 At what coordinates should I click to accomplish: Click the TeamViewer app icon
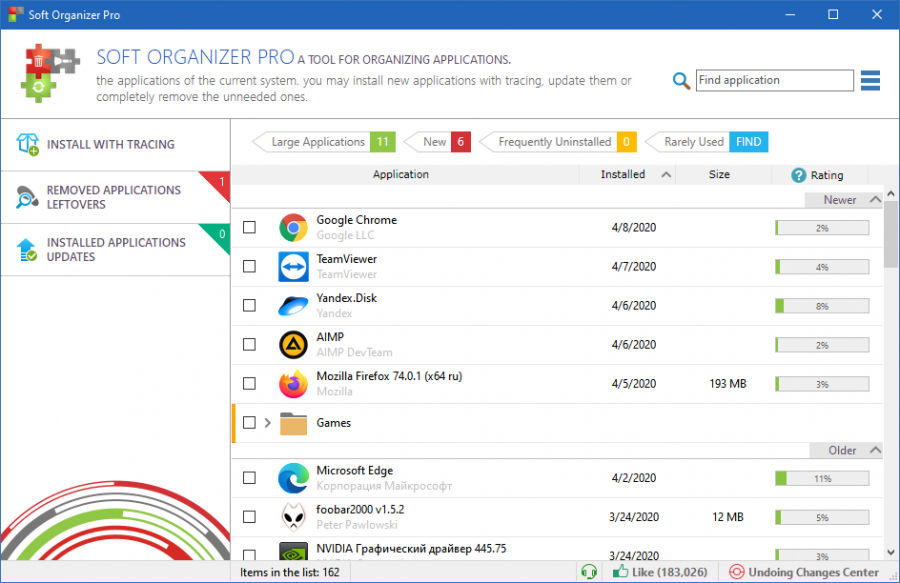(x=293, y=266)
